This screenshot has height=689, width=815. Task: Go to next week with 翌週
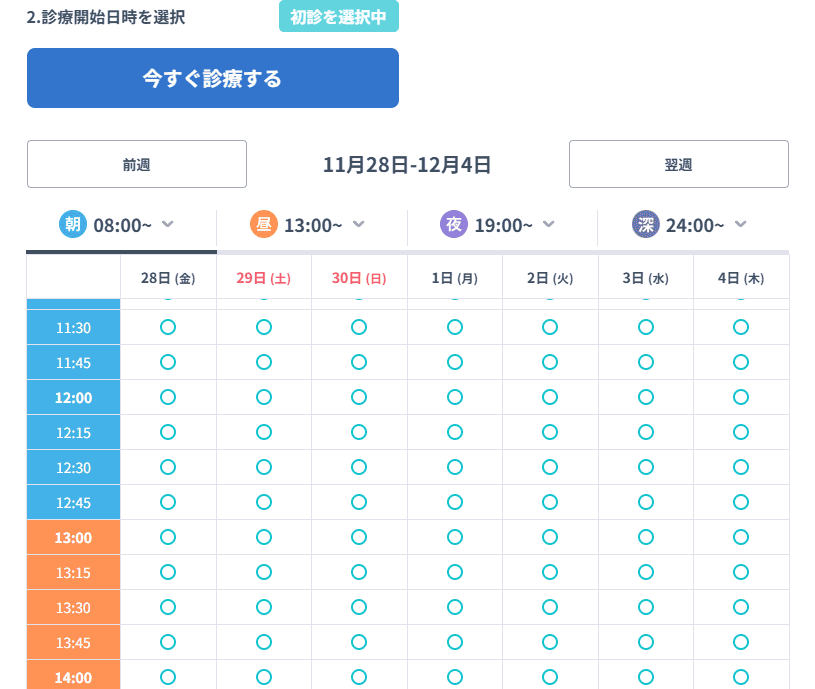pyautogui.click(x=678, y=165)
